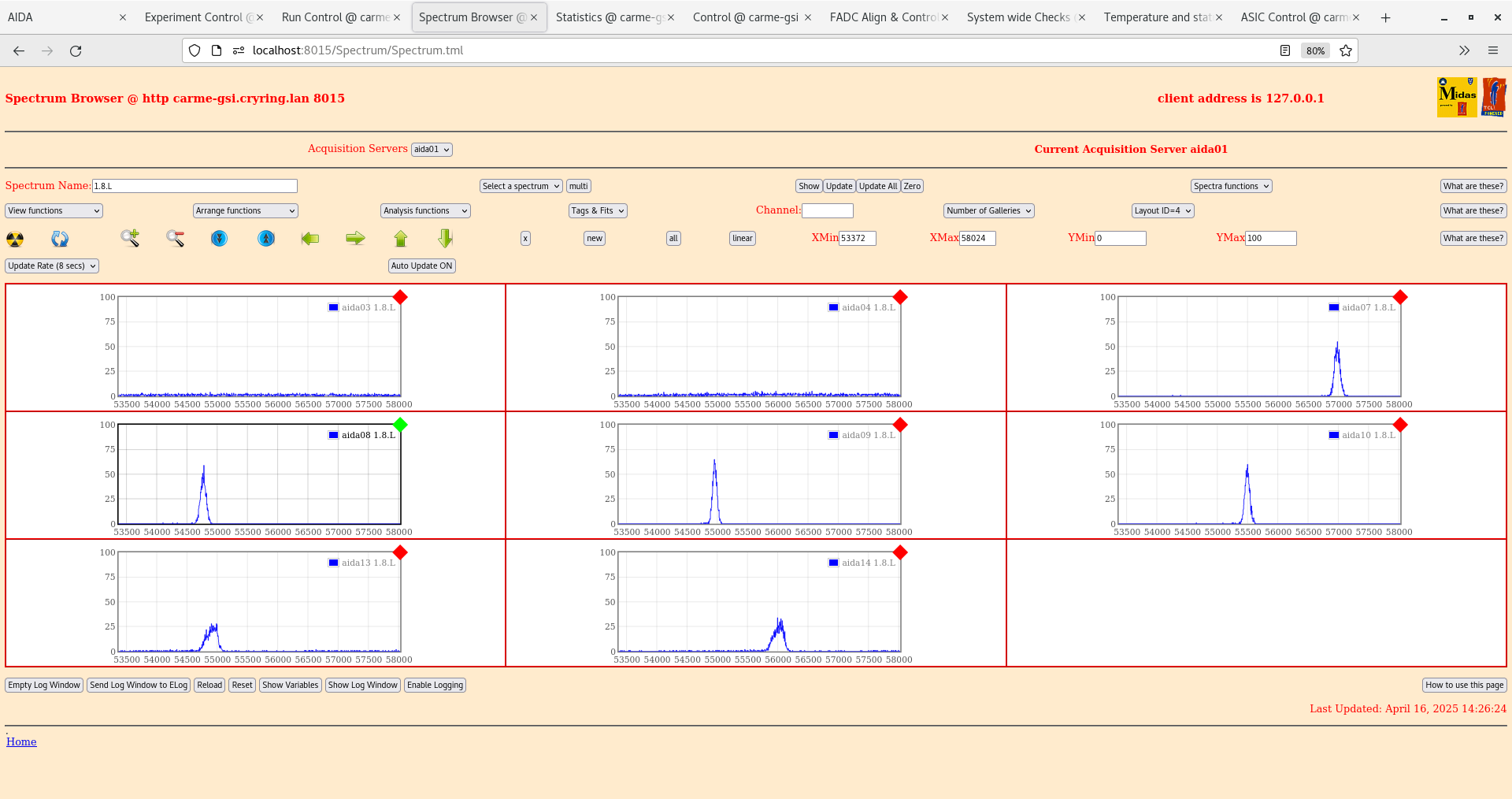Click the Update All button
Viewport: 1512px width, 799px height.
[878, 186]
